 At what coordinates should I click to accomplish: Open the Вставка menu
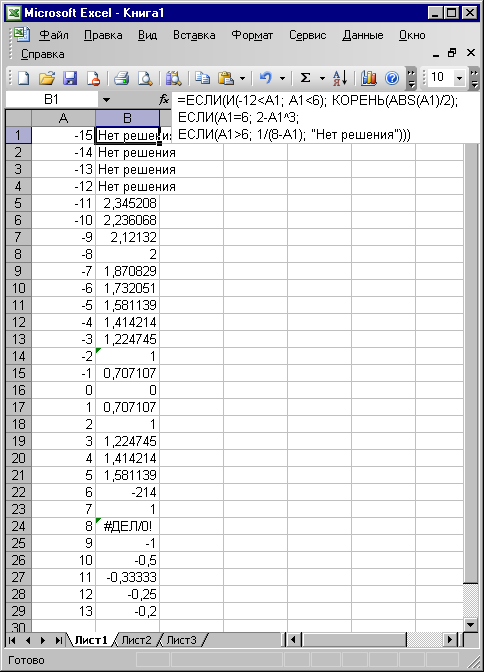(x=194, y=35)
